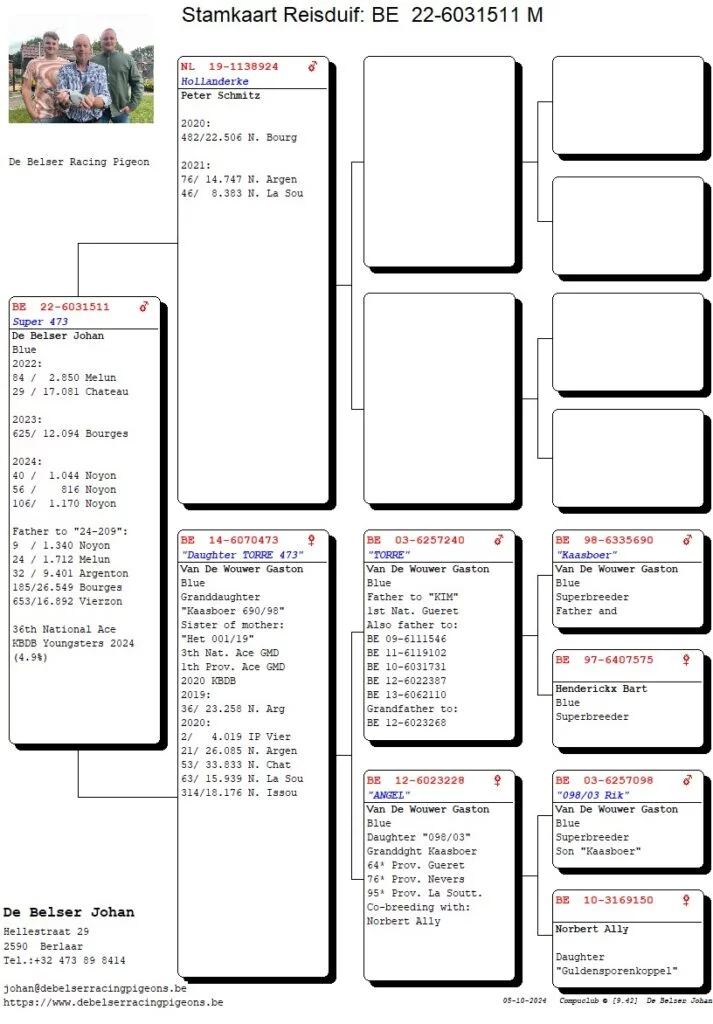Select the female symbol on BE 10-3169150

[687, 900]
